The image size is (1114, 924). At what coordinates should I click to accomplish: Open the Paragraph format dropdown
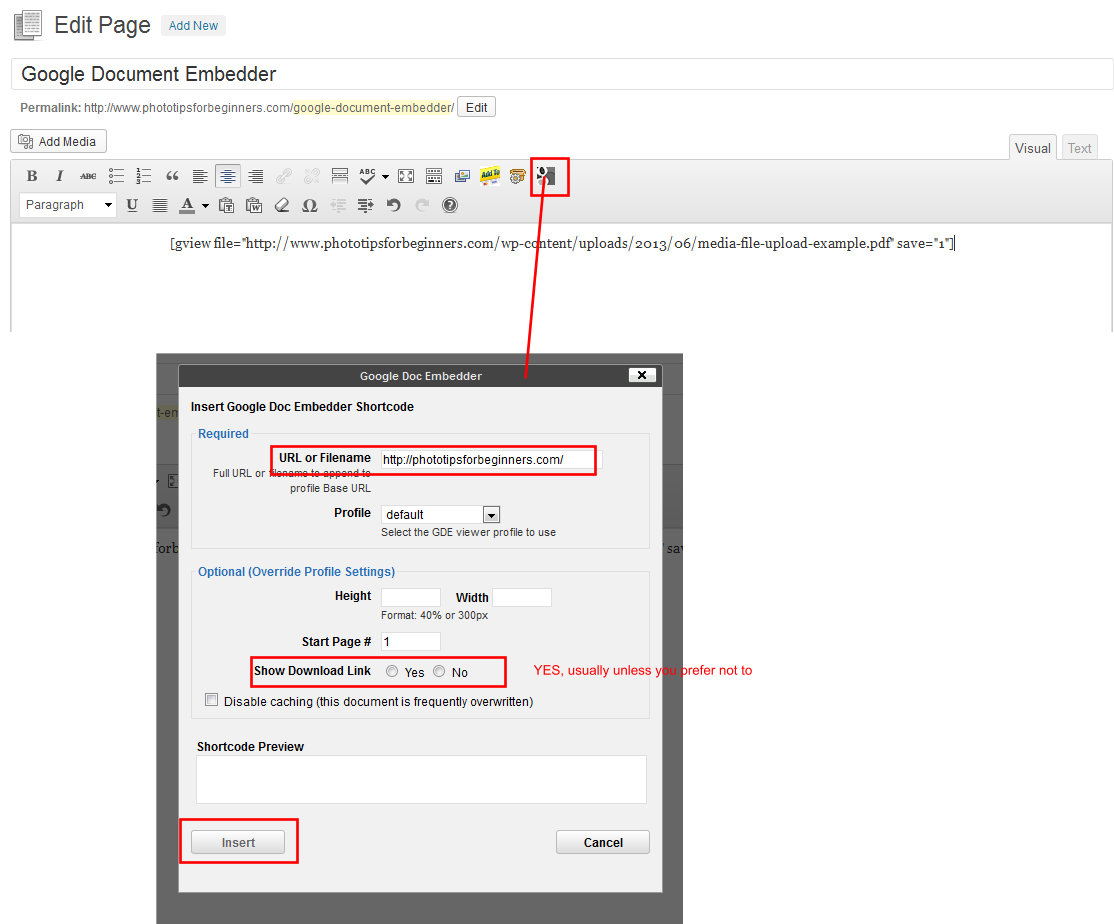[68, 205]
